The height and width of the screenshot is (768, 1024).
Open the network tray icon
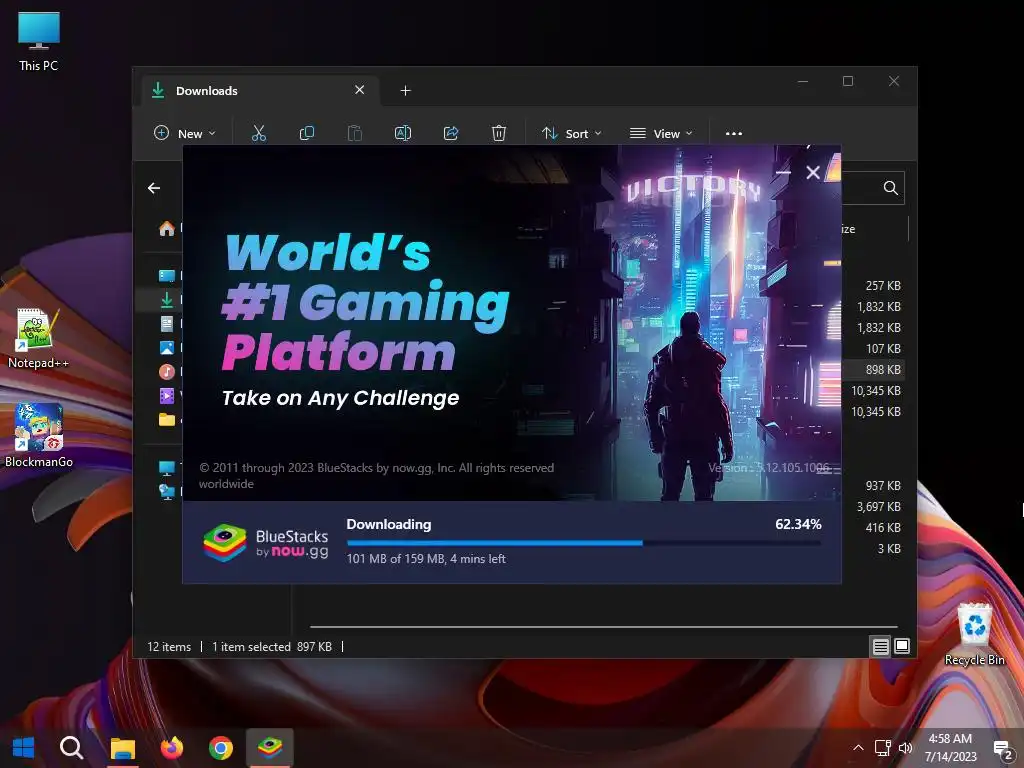click(x=882, y=748)
